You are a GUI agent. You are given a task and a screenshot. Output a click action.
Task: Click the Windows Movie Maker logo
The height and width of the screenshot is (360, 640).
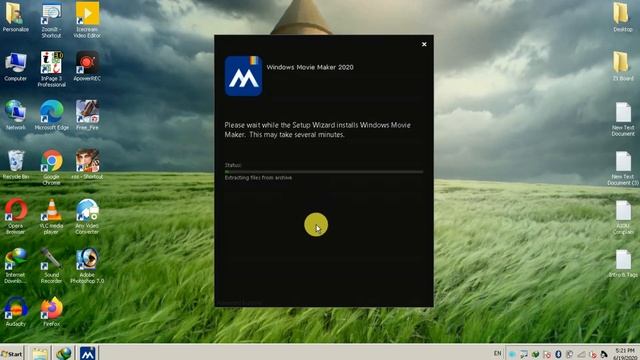(x=243, y=76)
